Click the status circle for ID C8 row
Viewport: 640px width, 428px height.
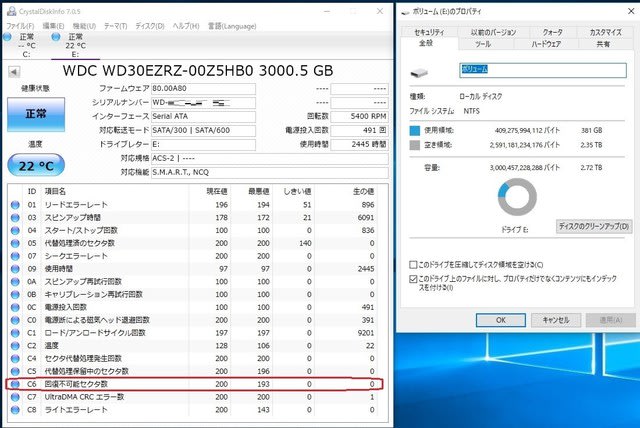(x=15, y=410)
